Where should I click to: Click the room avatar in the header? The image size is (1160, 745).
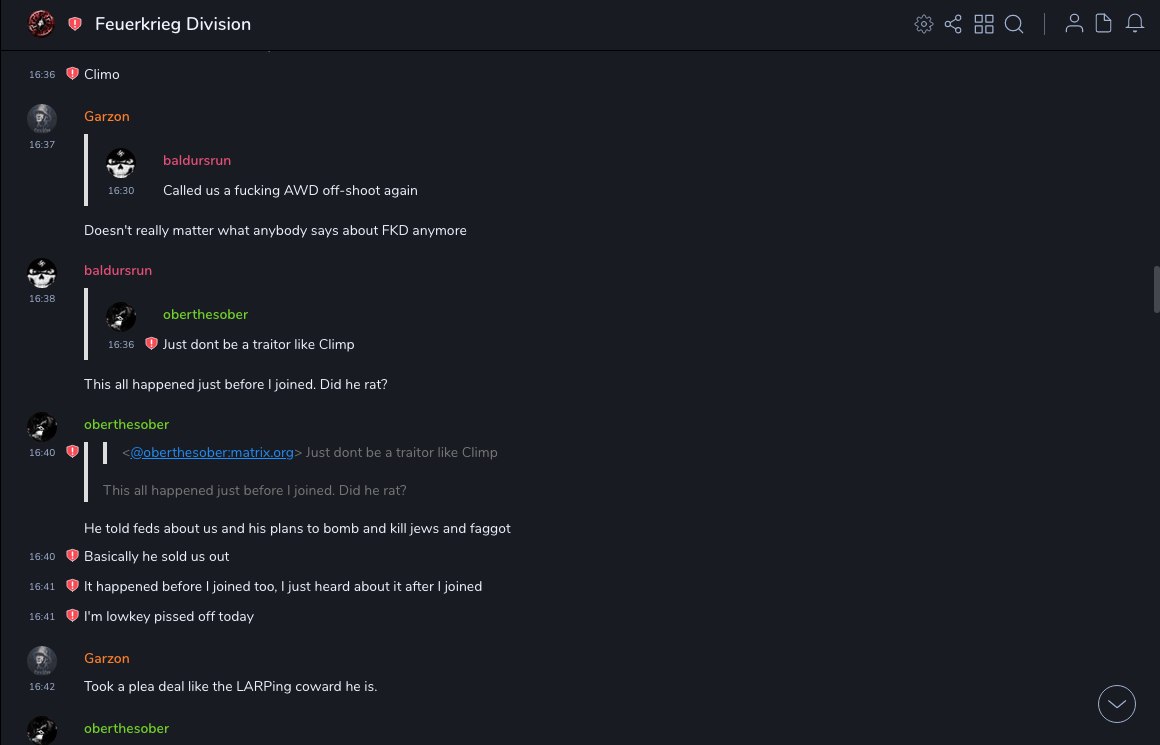tap(41, 24)
